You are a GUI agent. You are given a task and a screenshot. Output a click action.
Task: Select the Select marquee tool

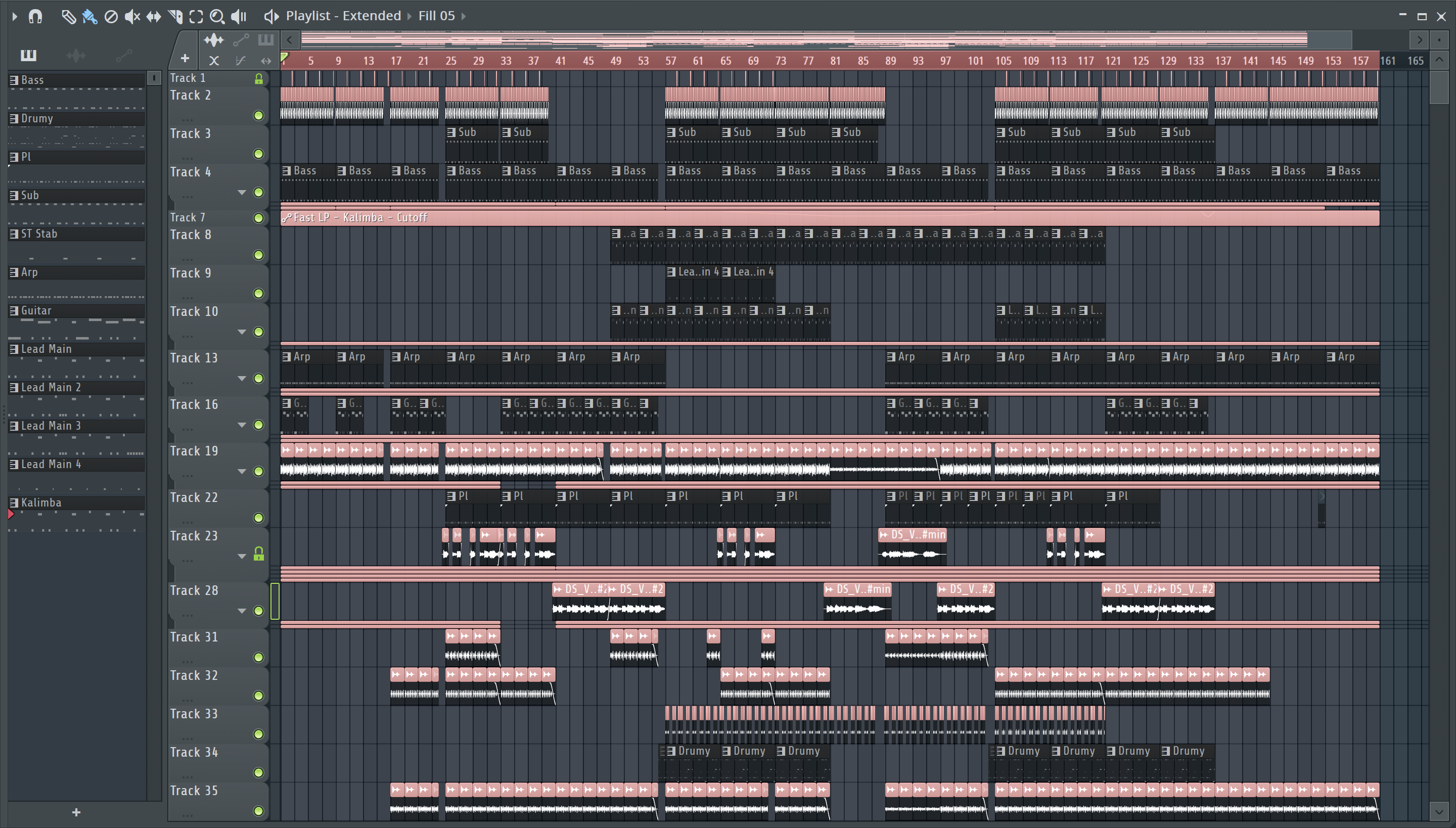point(196,17)
